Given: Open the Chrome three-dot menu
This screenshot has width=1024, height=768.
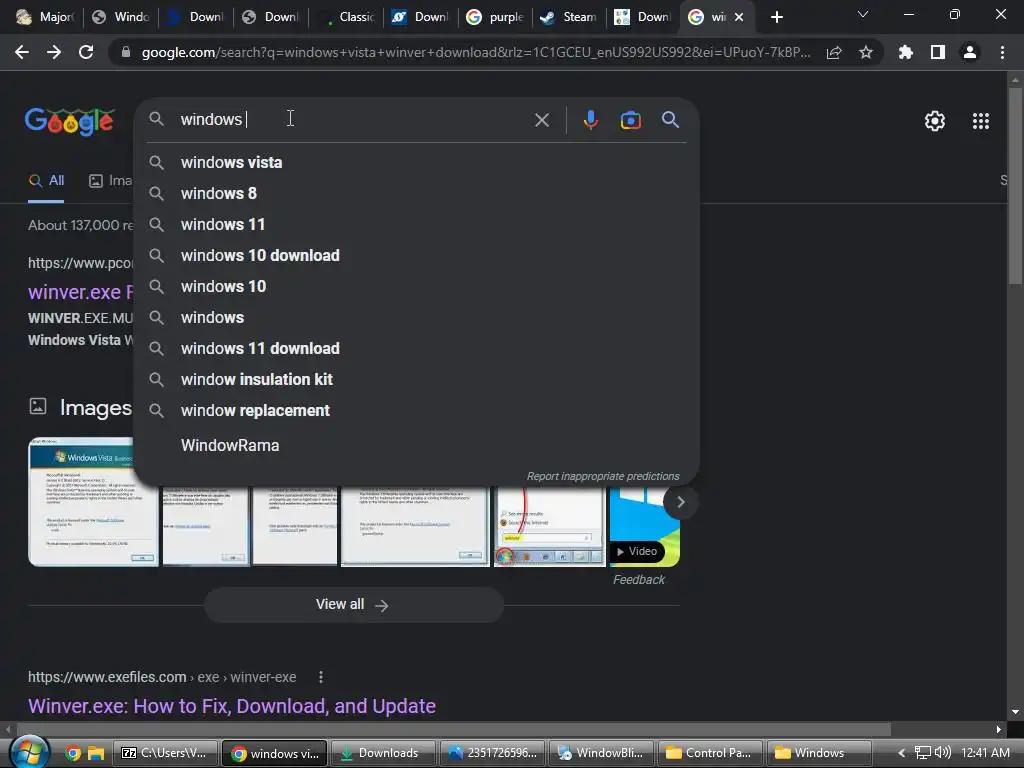Looking at the screenshot, I should [1002, 52].
